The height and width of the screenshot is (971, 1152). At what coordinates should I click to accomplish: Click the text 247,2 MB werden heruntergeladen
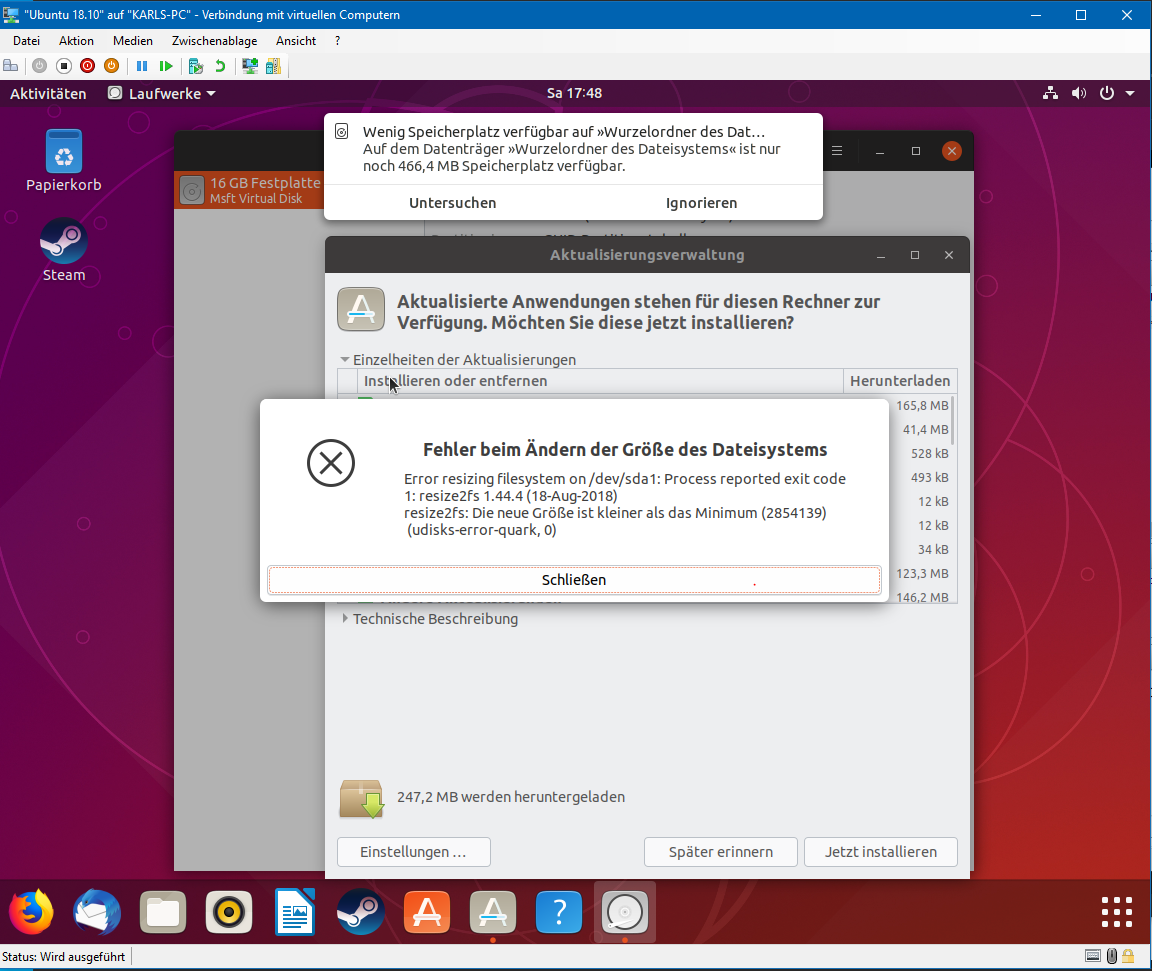511,797
